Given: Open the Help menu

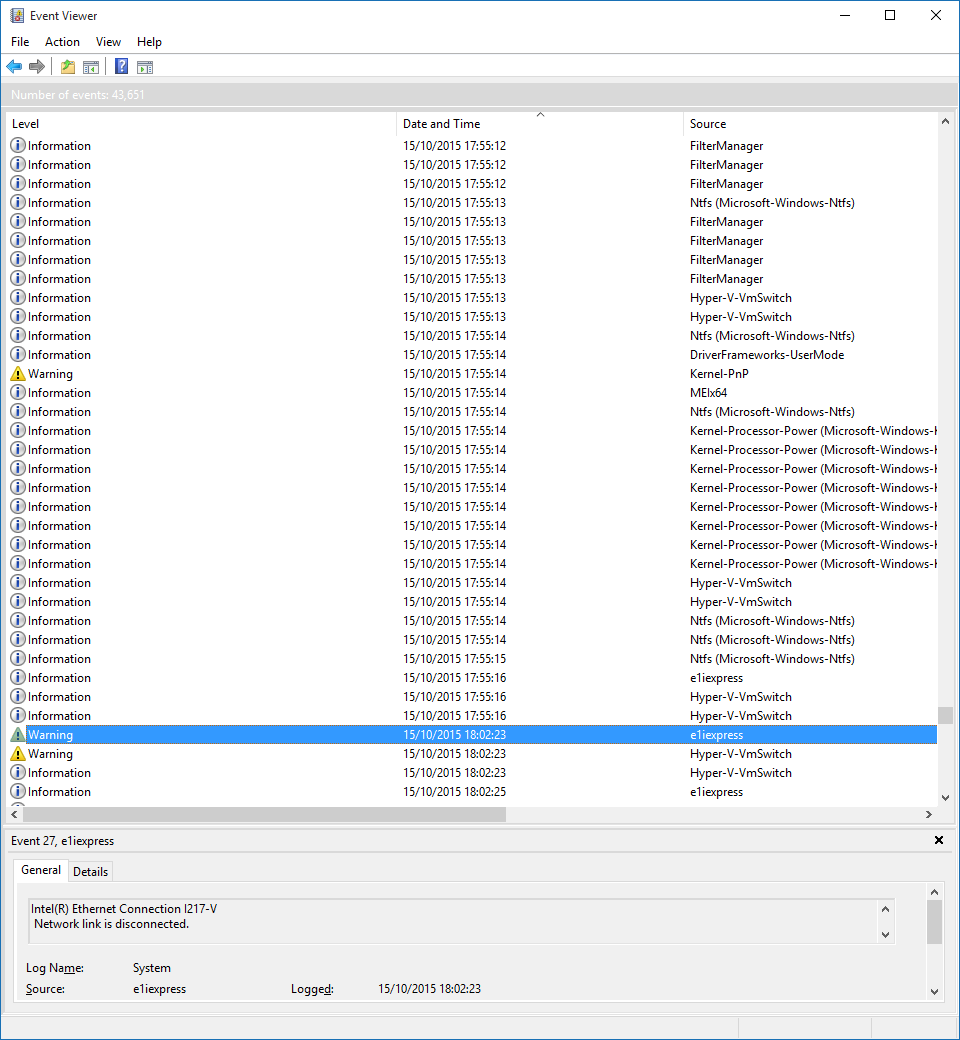Looking at the screenshot, I should 149,42.
